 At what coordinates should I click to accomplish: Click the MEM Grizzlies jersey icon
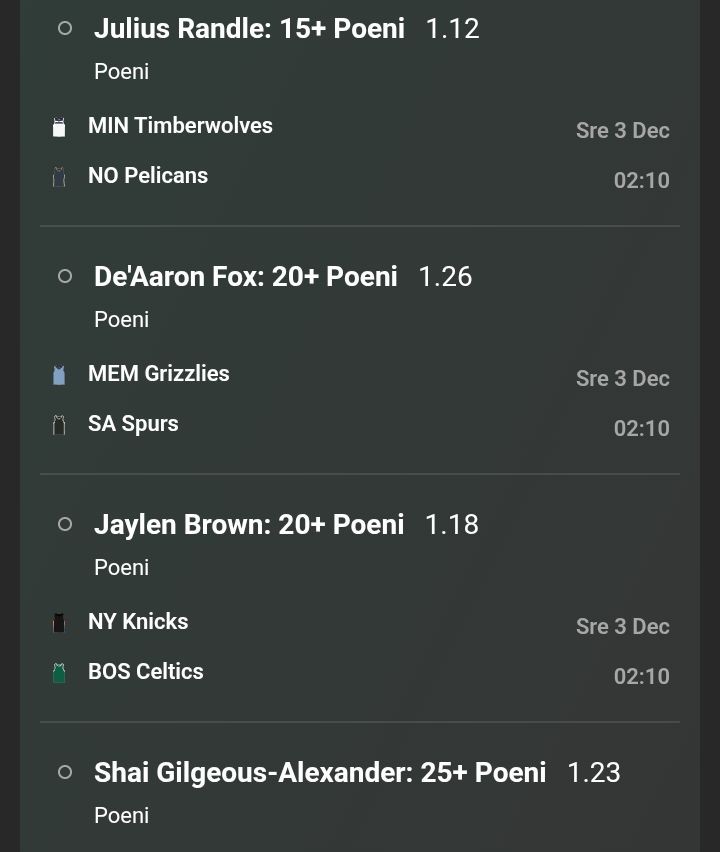[59, 375]
